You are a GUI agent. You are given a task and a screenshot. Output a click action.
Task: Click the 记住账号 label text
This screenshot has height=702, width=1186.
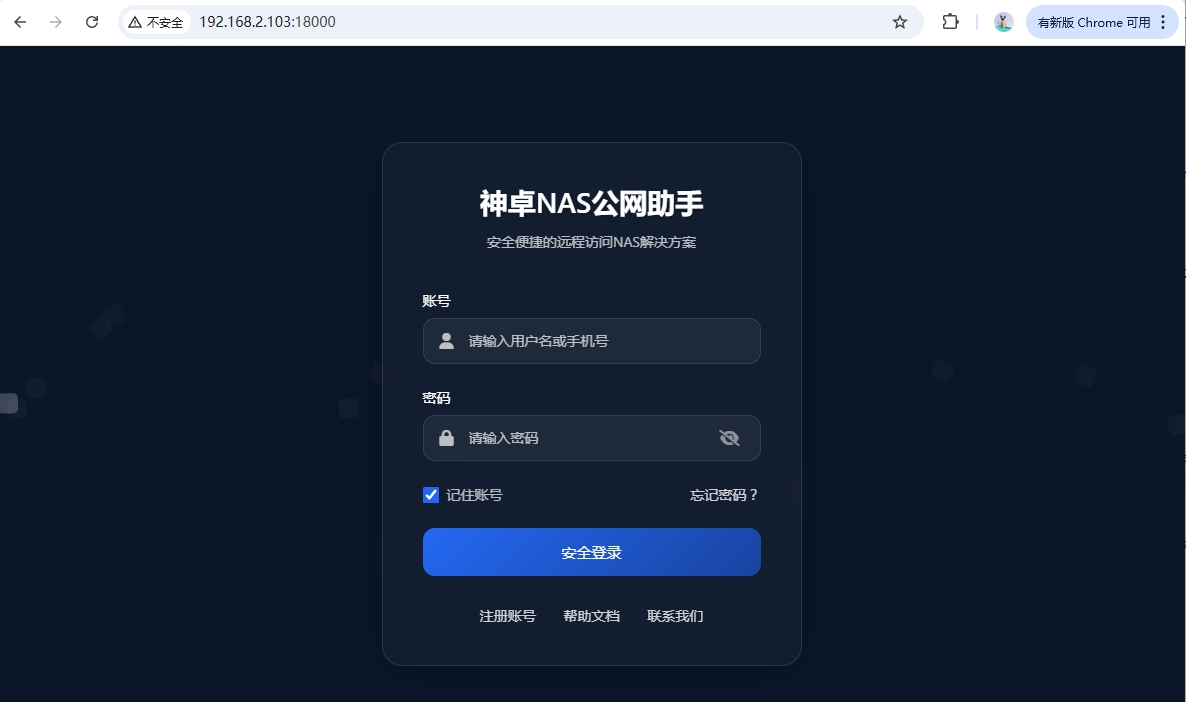[474, 495]
